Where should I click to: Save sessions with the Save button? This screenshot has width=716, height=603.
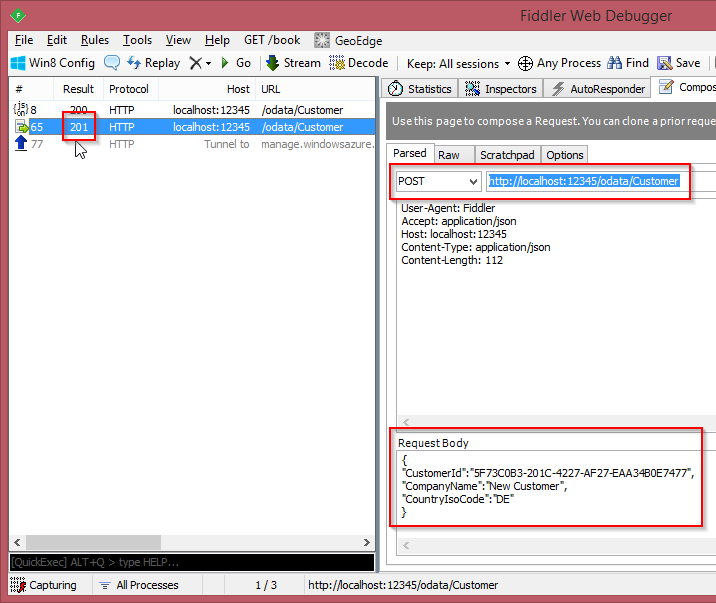click(x=679, y=63)
